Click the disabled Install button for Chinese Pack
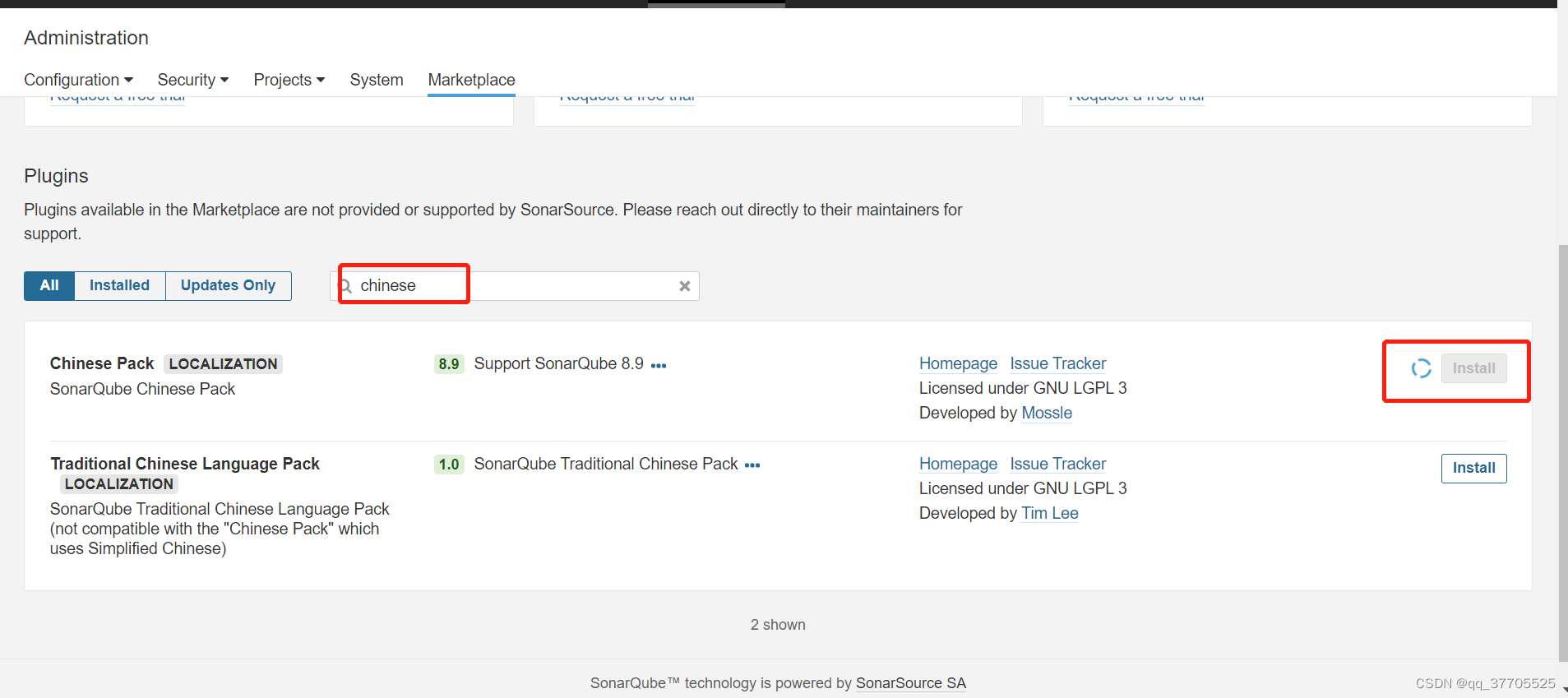Screen dimensions: 1568x698 (1473, 368)
